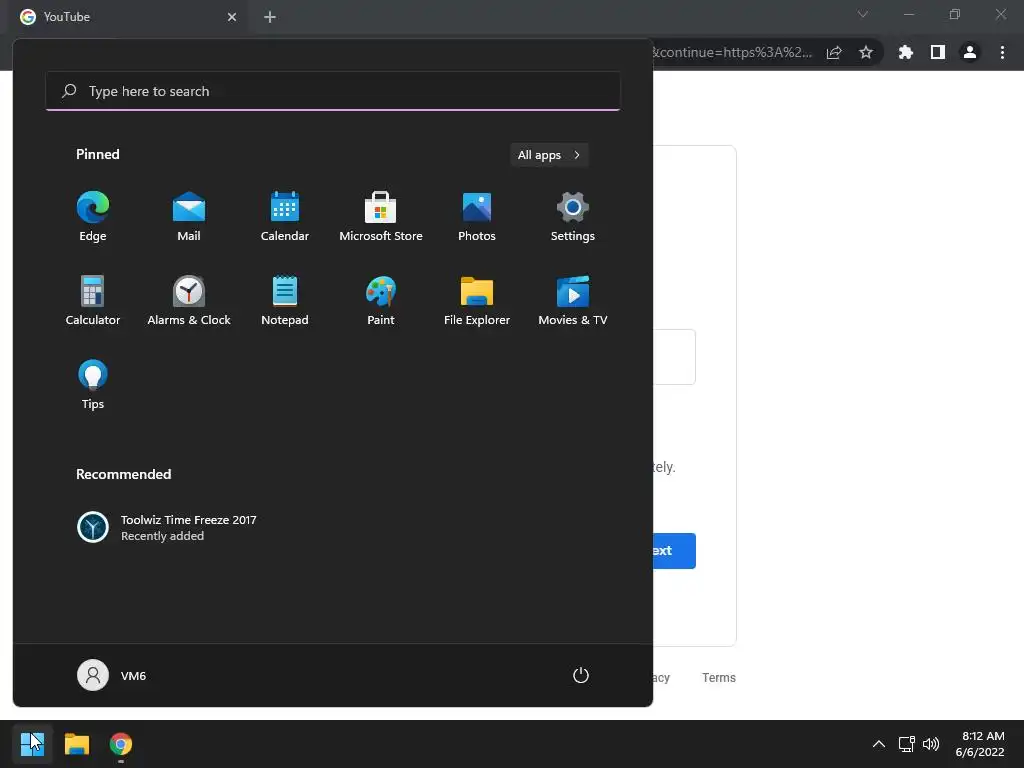Open network status in system tray
The height and width of the screenshot is (768, 1024).
(x=906, y=743)
